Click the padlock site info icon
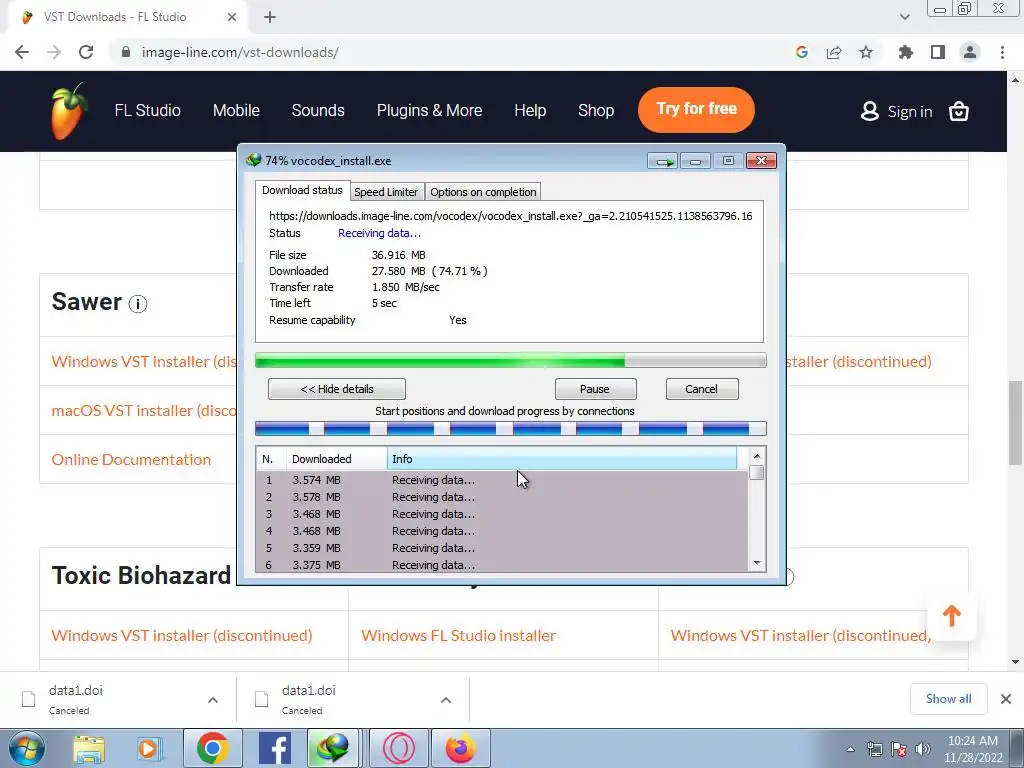 126,52
